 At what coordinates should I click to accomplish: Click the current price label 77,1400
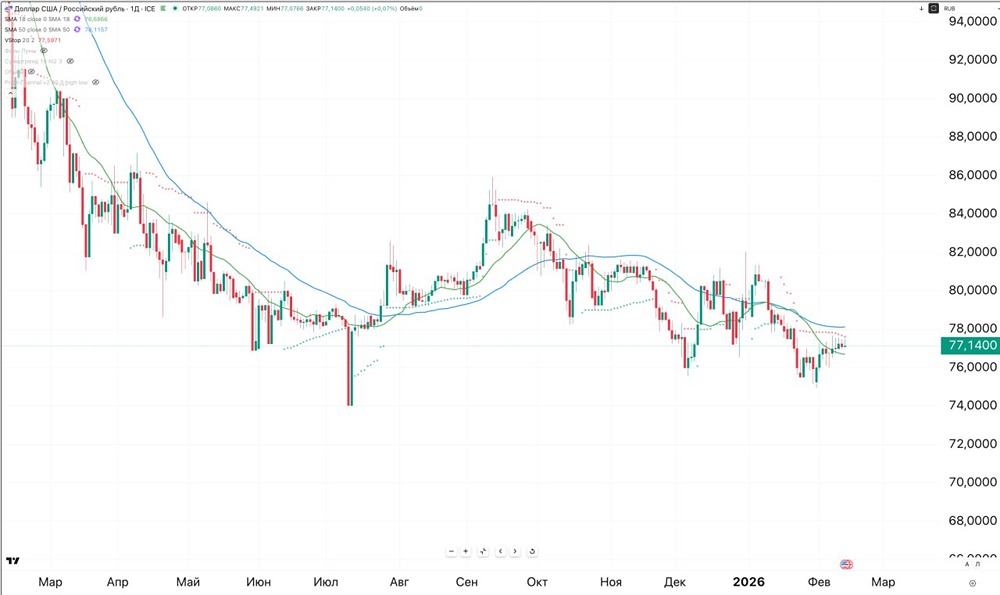coord(969,346)
